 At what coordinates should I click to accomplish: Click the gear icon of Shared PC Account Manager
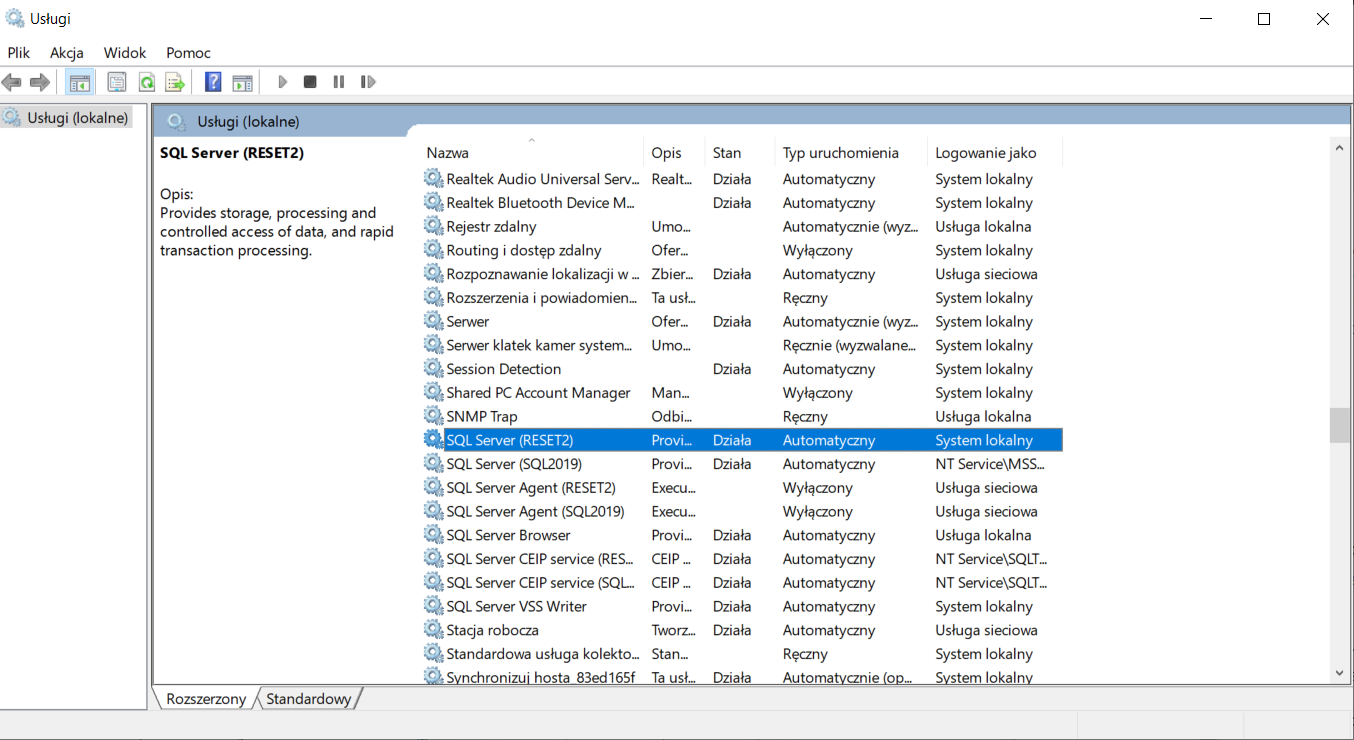coord(433,393)
